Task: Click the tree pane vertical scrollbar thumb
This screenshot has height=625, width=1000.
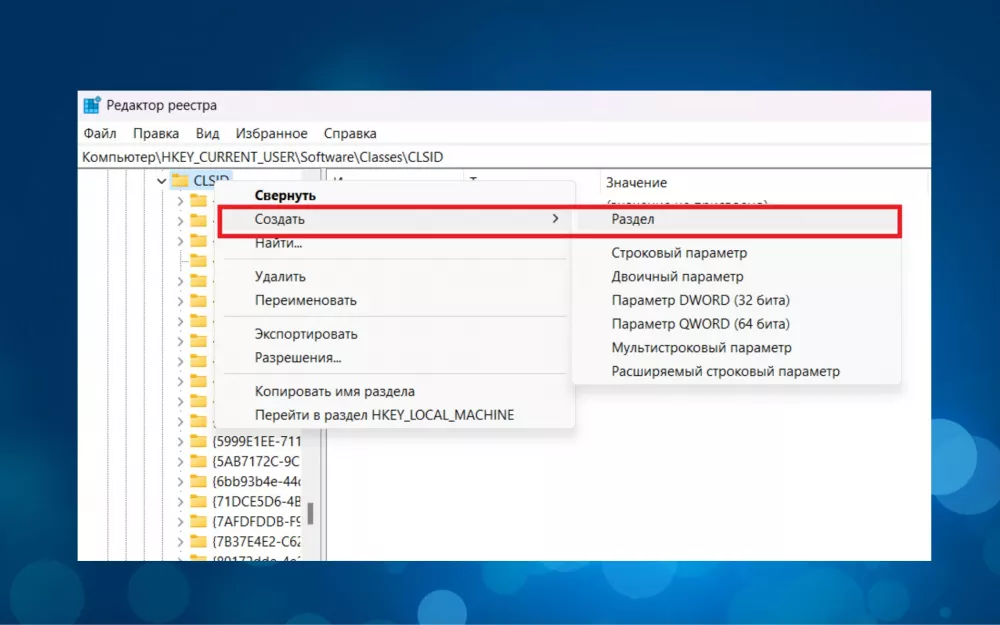Action: click(x=310, y=513)
